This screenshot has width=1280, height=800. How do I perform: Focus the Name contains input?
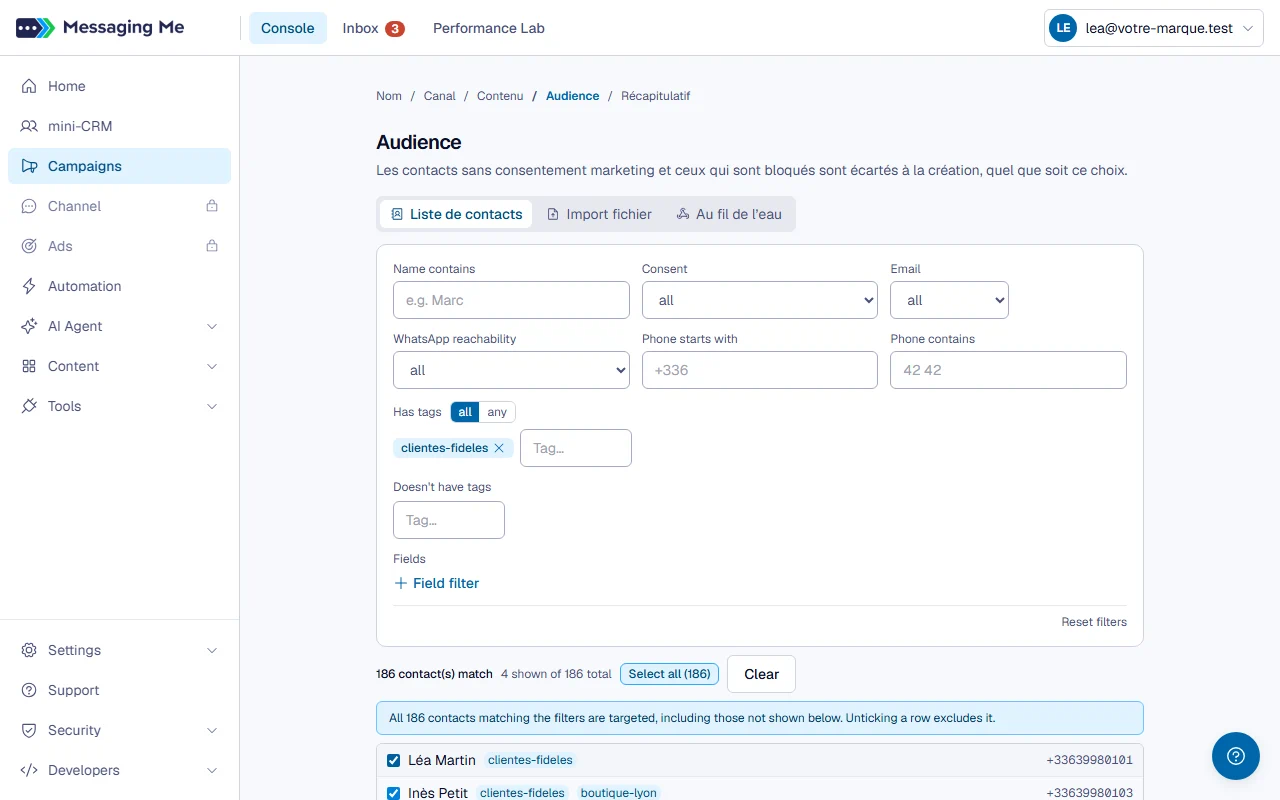coord(511,300)
